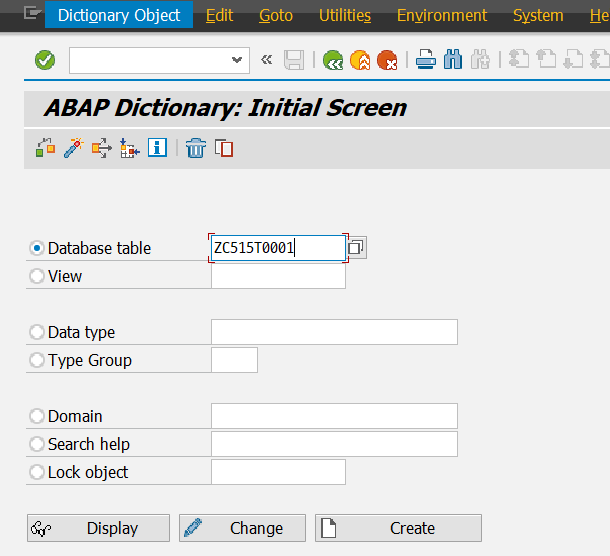Click the Type Group input field

point(234,360)
